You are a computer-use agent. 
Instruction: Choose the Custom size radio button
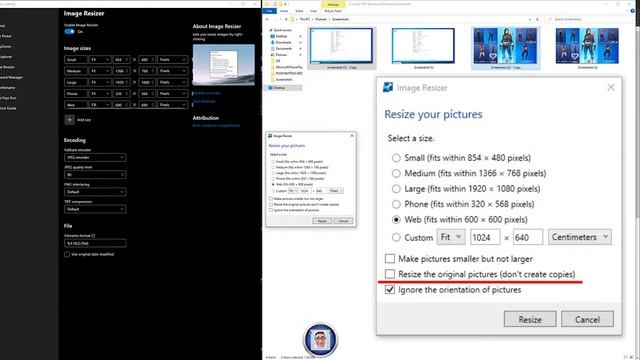396,237
